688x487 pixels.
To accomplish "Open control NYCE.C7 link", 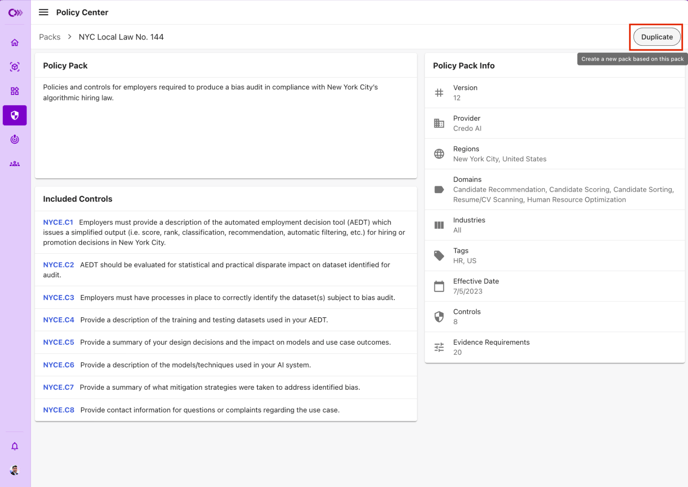I will coord(58,387).
